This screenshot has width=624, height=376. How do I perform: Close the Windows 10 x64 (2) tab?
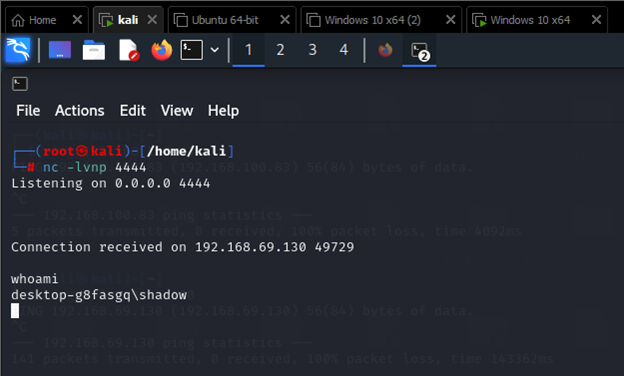click(x=450, y=19)
